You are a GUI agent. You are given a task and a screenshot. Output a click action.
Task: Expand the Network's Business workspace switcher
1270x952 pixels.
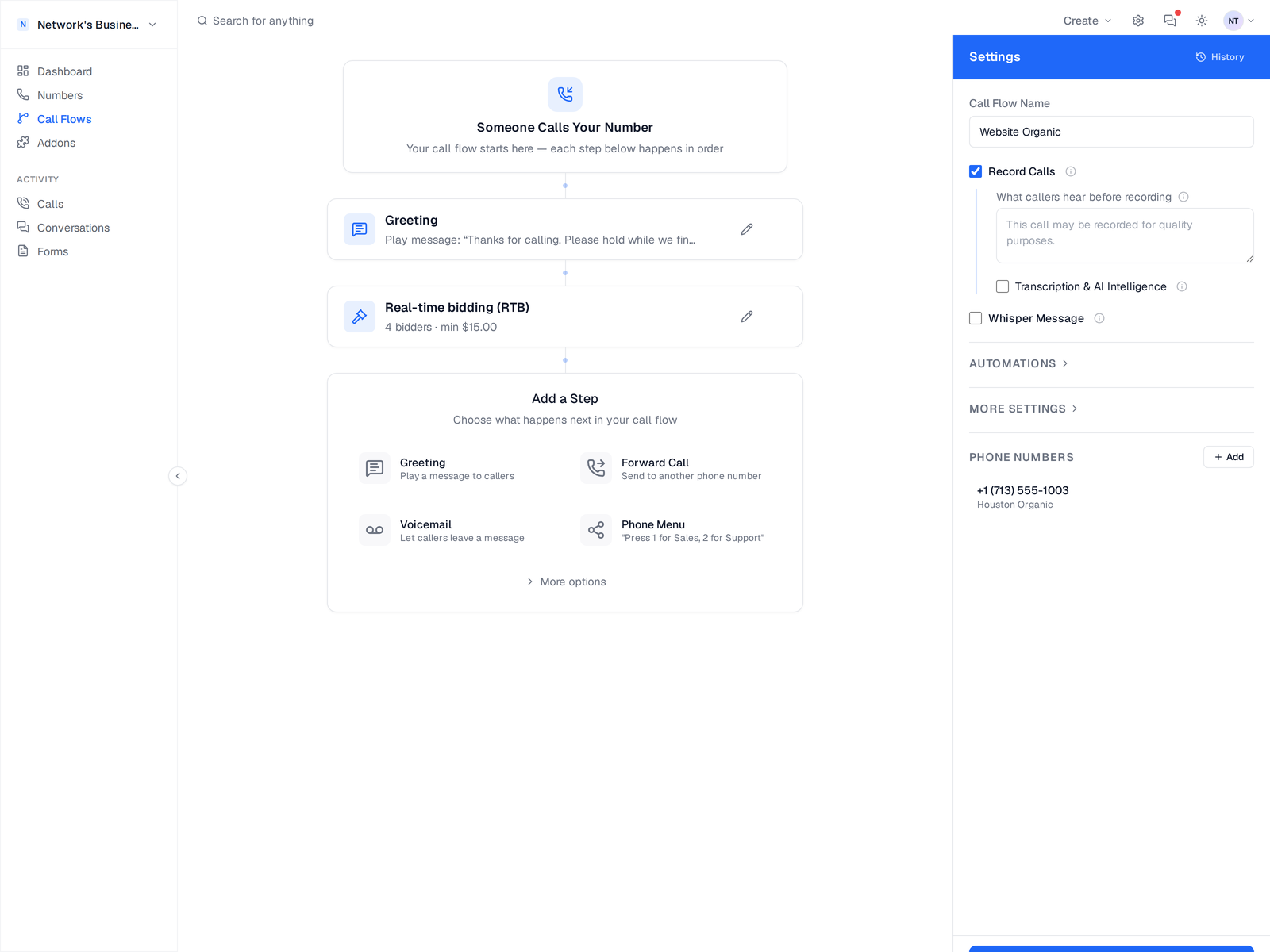coord(87,25)
